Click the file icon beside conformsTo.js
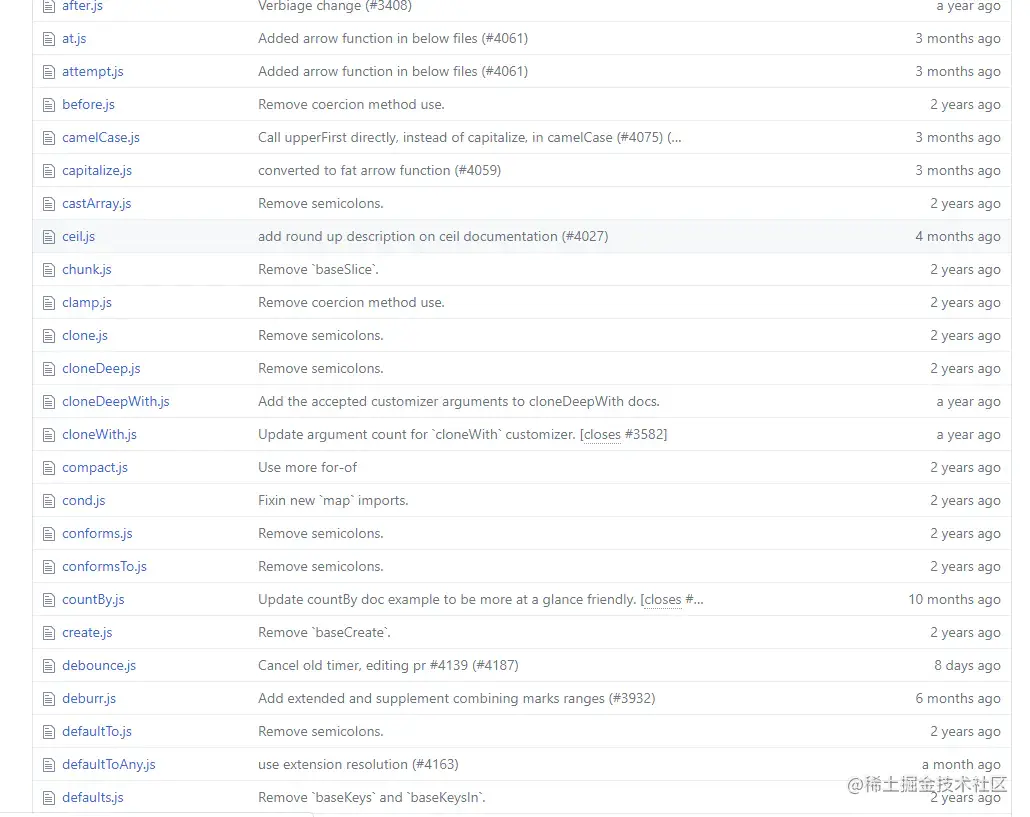The height and width of the screenshot is (817, 1030). click(x=49, y=567)
